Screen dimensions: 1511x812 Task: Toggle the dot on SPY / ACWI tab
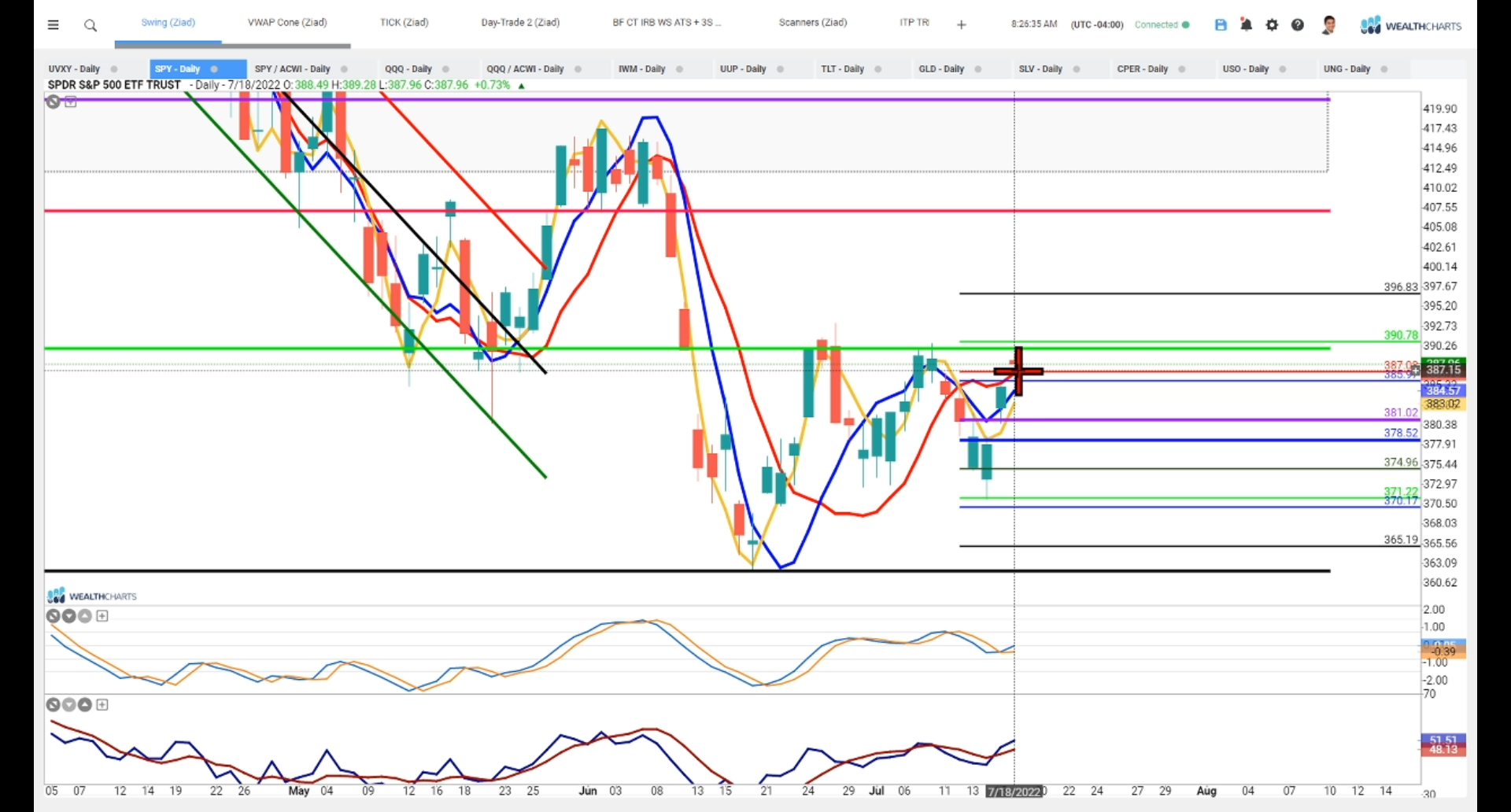tap(344, 69)
